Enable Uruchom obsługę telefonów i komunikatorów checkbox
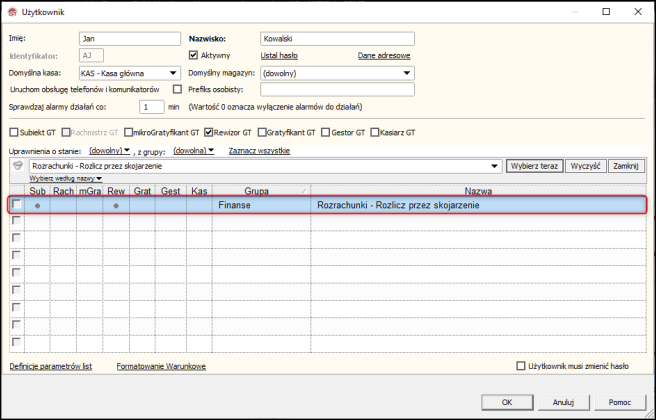The image size is (656, 420). (178, 89)
